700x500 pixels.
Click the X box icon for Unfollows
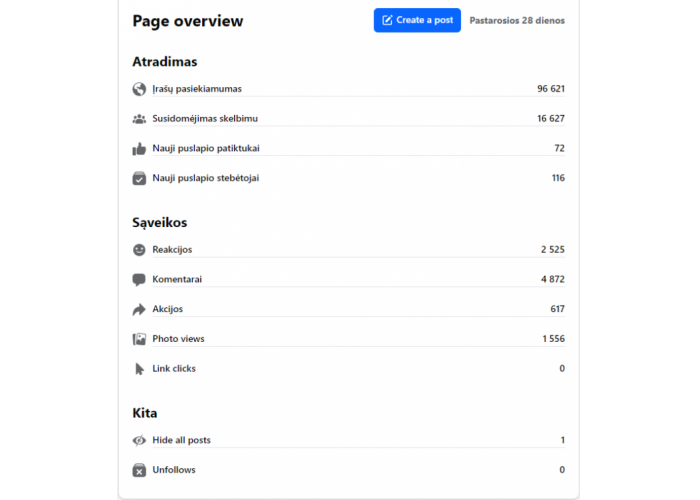139,470
